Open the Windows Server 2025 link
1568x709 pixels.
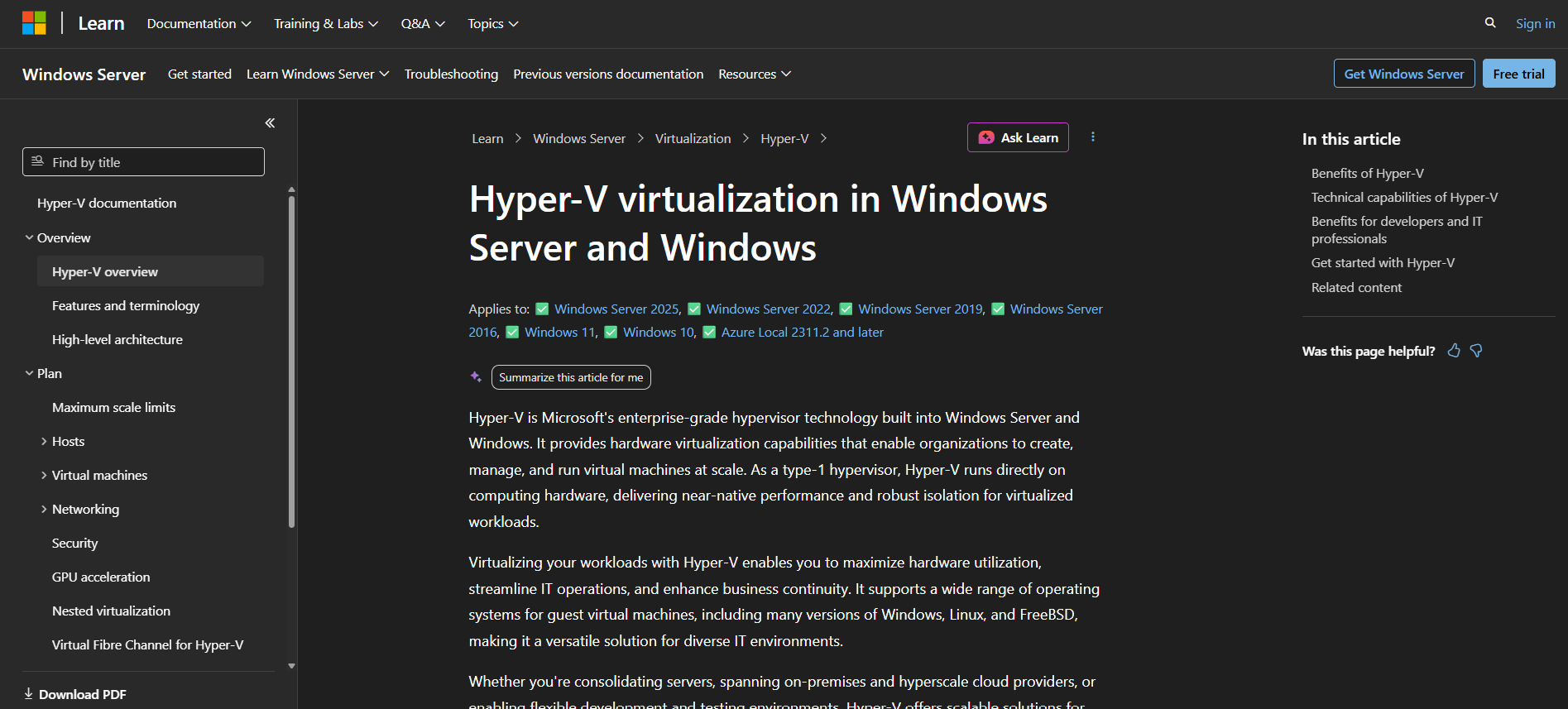[616, 309]
